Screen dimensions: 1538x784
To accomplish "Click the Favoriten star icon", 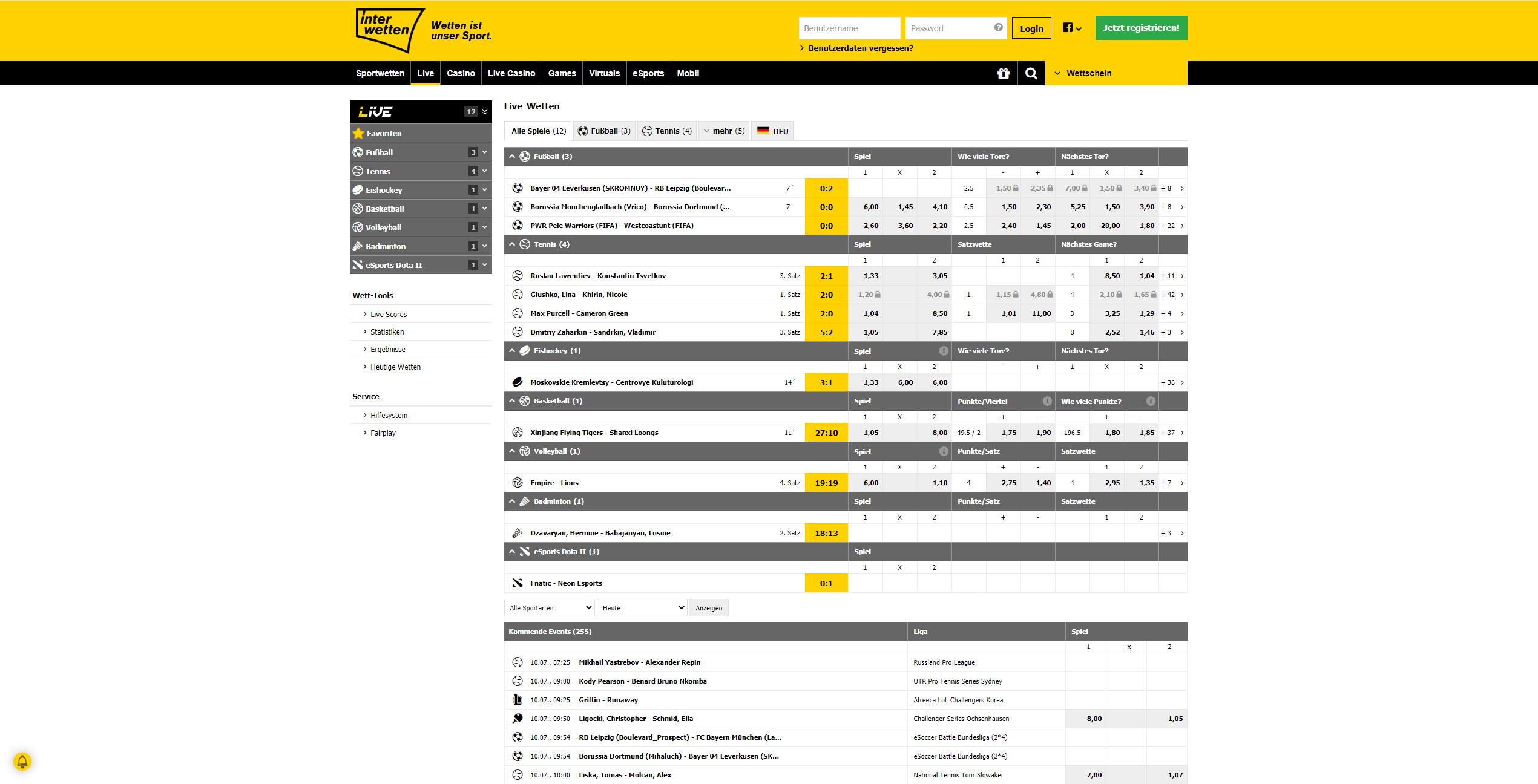I will click(358, 133).
